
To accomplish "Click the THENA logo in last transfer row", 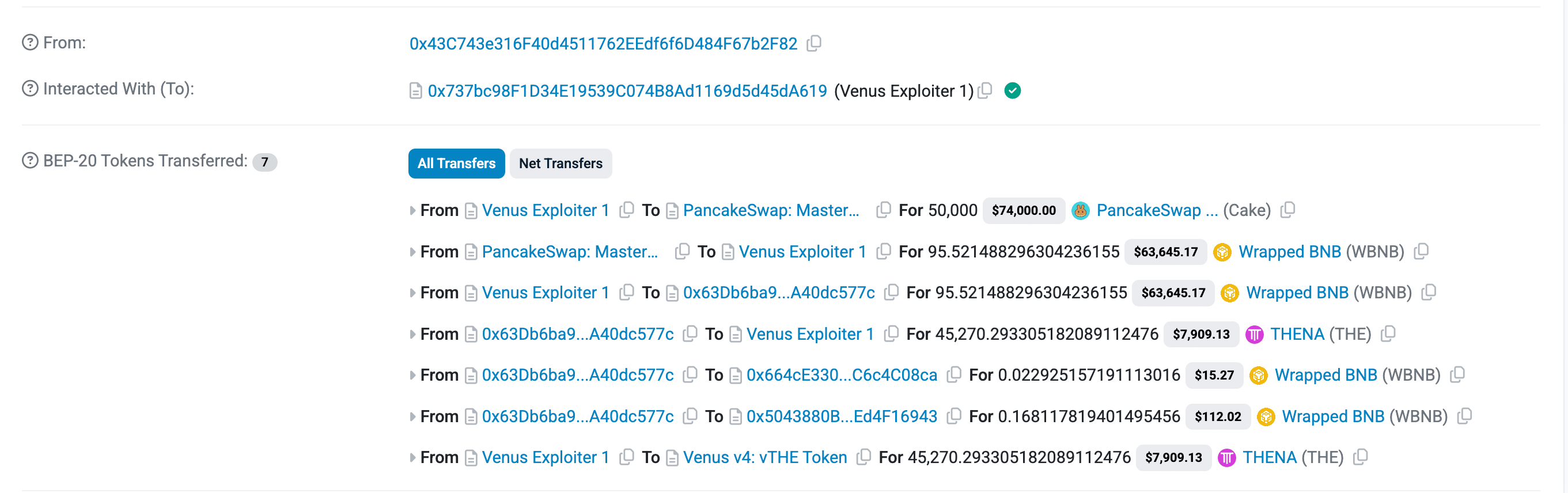I will point(1226,458).
